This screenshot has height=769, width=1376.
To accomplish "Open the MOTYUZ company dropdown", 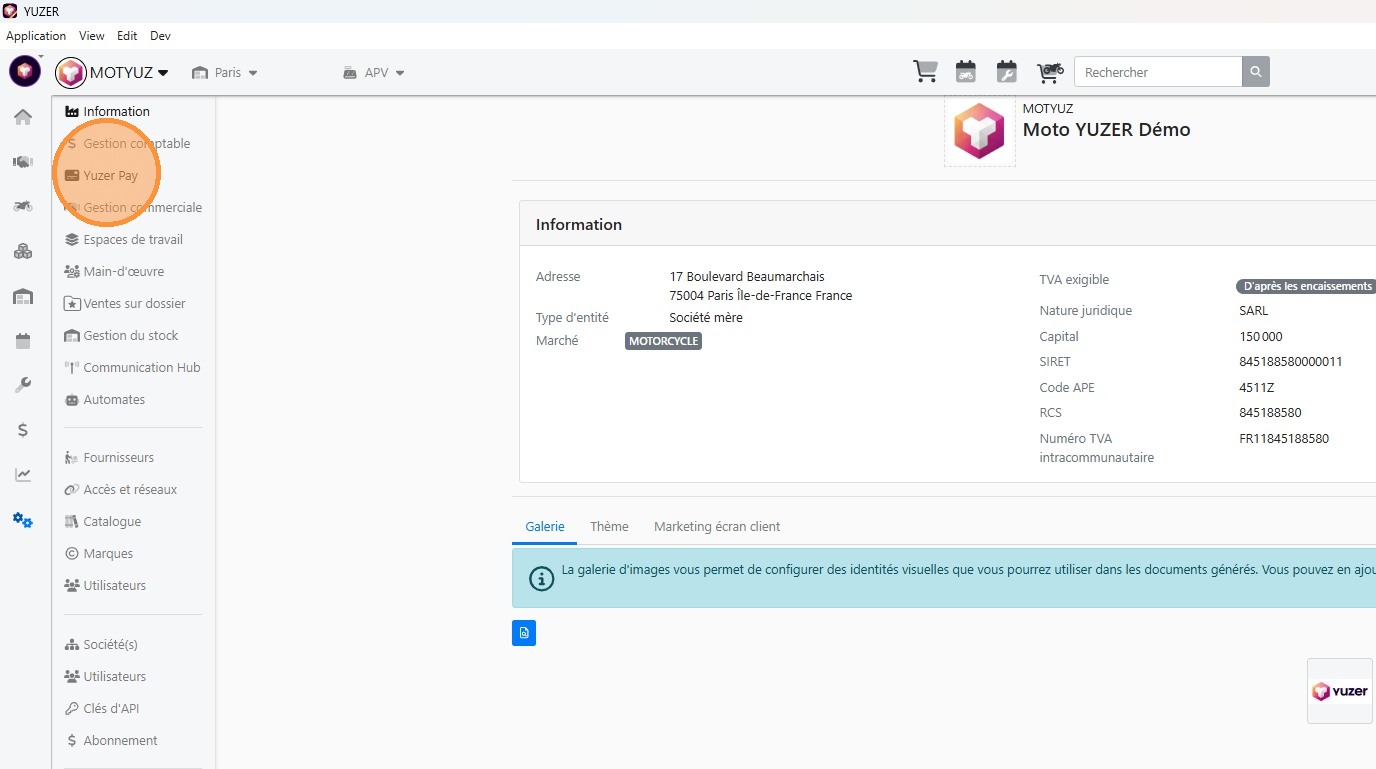I will tap(112, 72).
